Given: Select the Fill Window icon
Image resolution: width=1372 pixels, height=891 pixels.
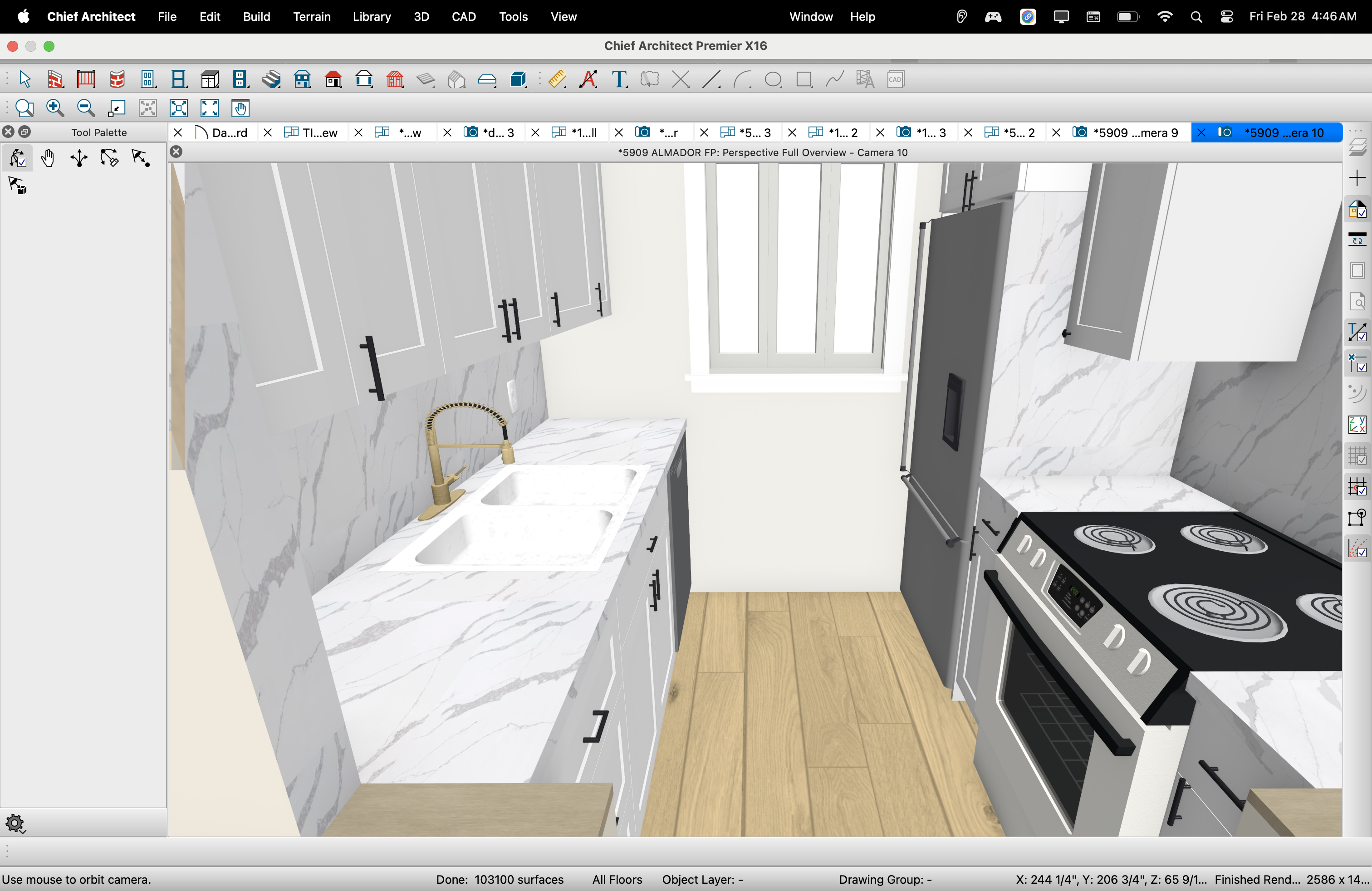Looking at the screenshot, I should coord(178,108).
